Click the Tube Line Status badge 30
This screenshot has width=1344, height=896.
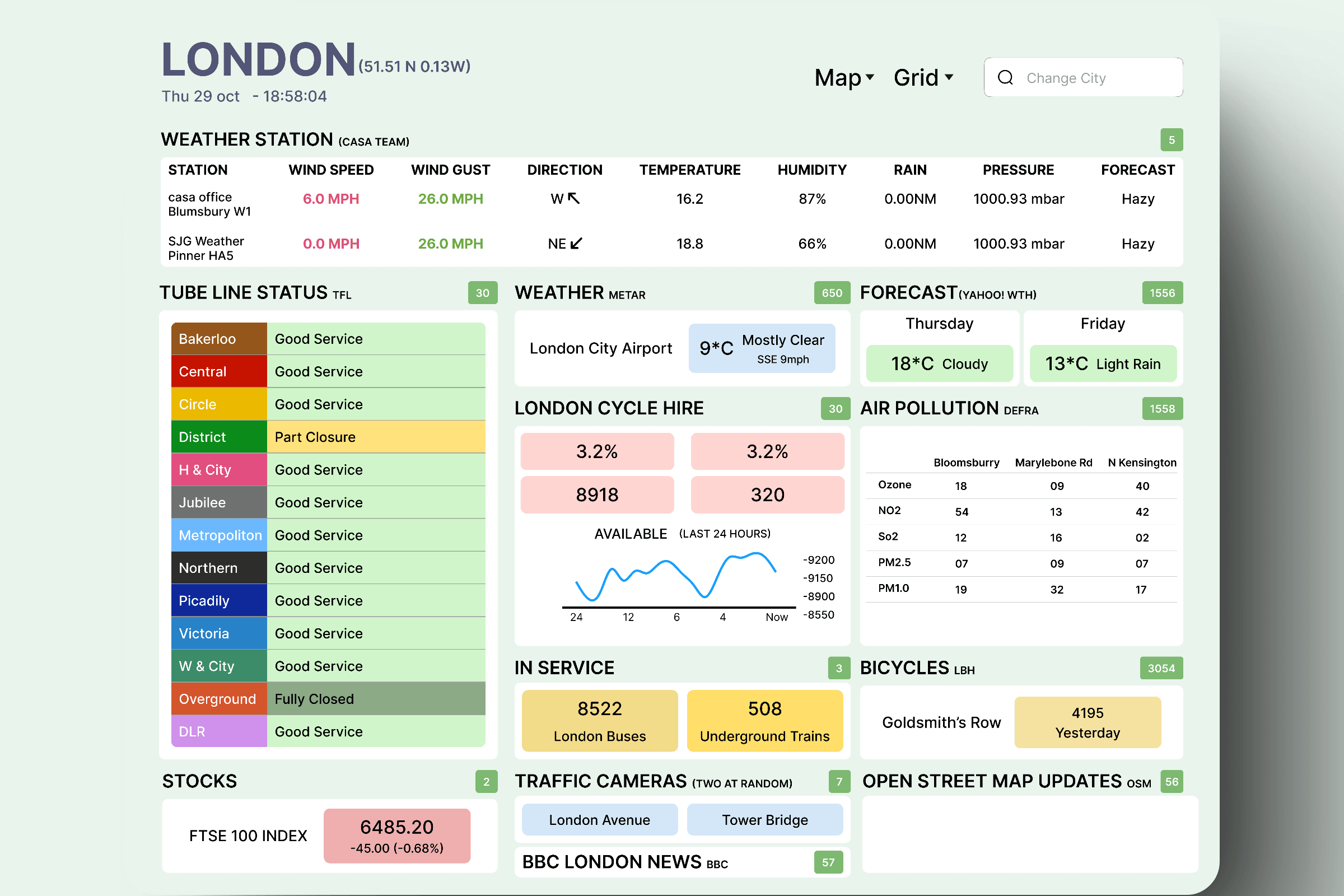click(x=482, y=293)
